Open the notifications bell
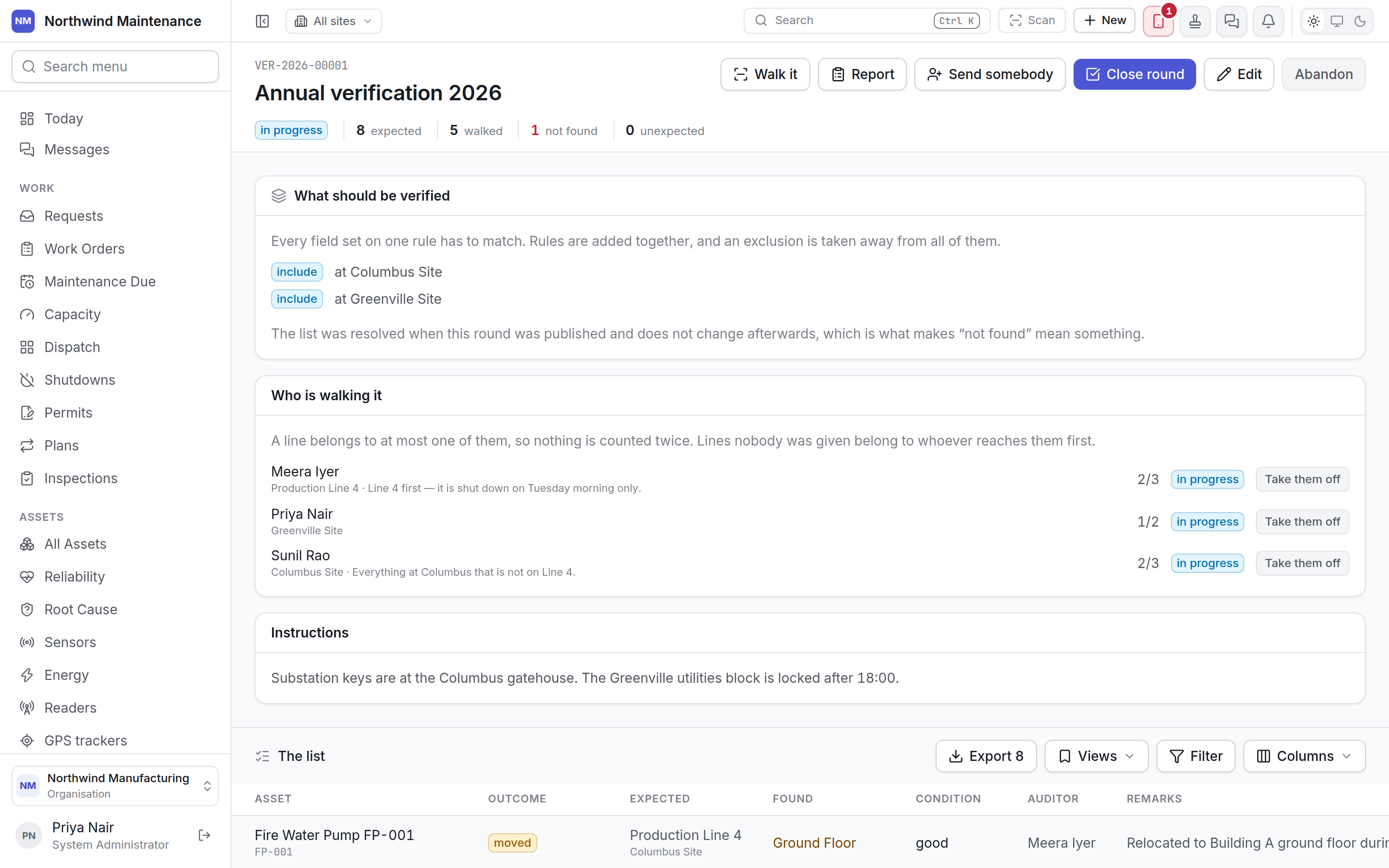 (x=1268, y=21)
